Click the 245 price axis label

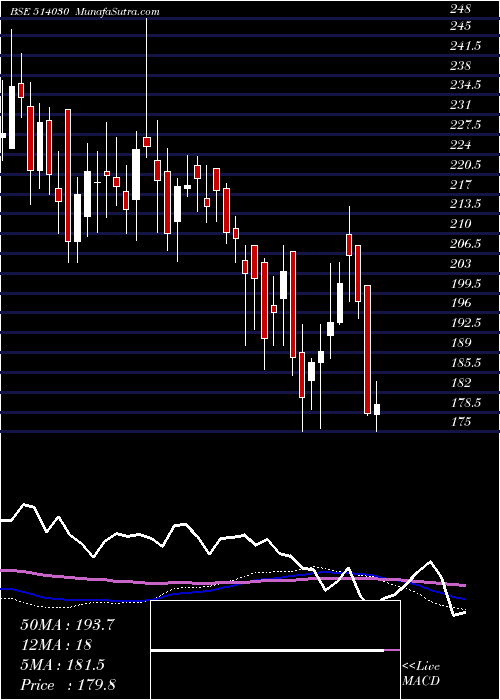tap(460, 26)
